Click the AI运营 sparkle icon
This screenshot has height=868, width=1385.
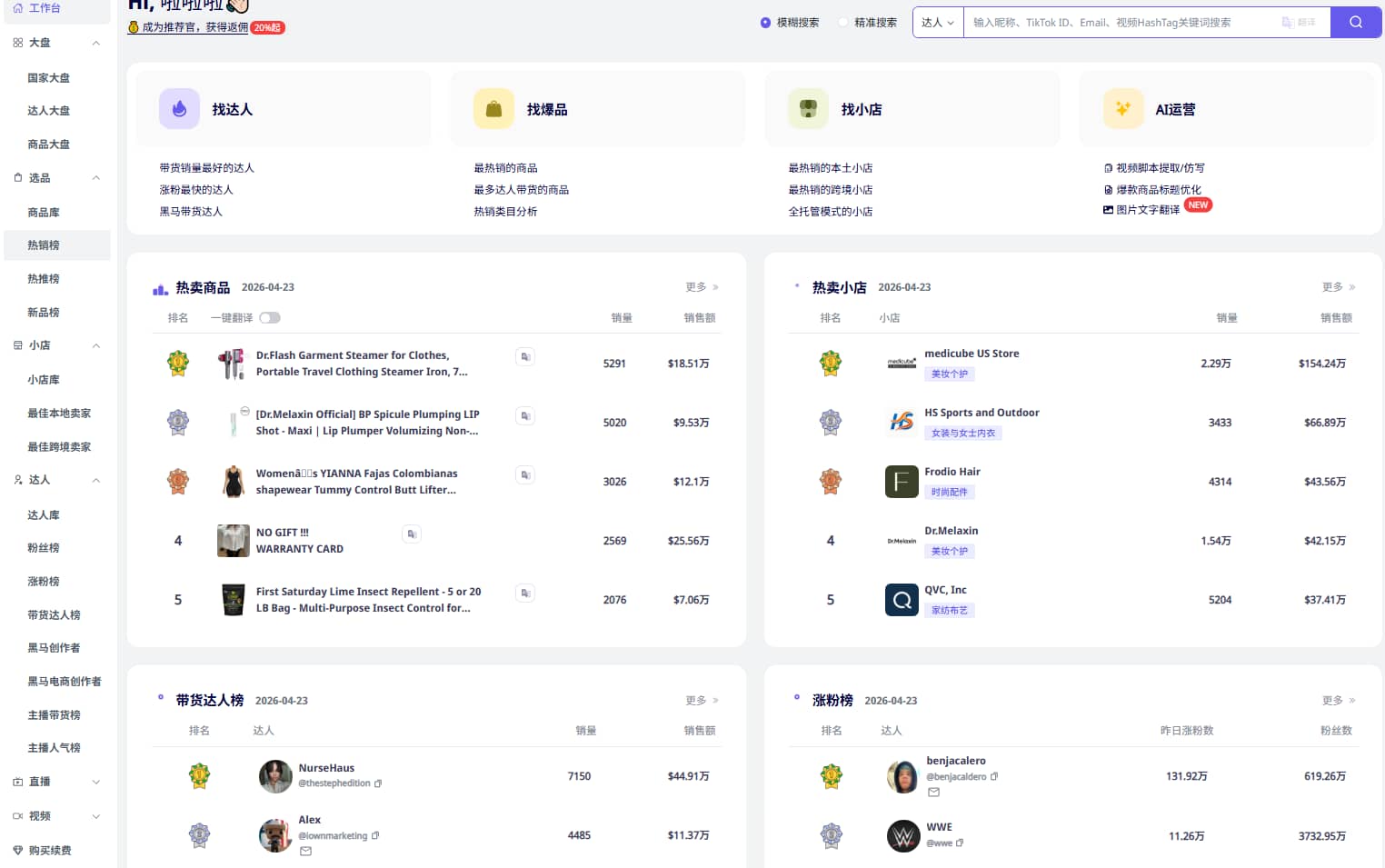(x=1122, y=109)
